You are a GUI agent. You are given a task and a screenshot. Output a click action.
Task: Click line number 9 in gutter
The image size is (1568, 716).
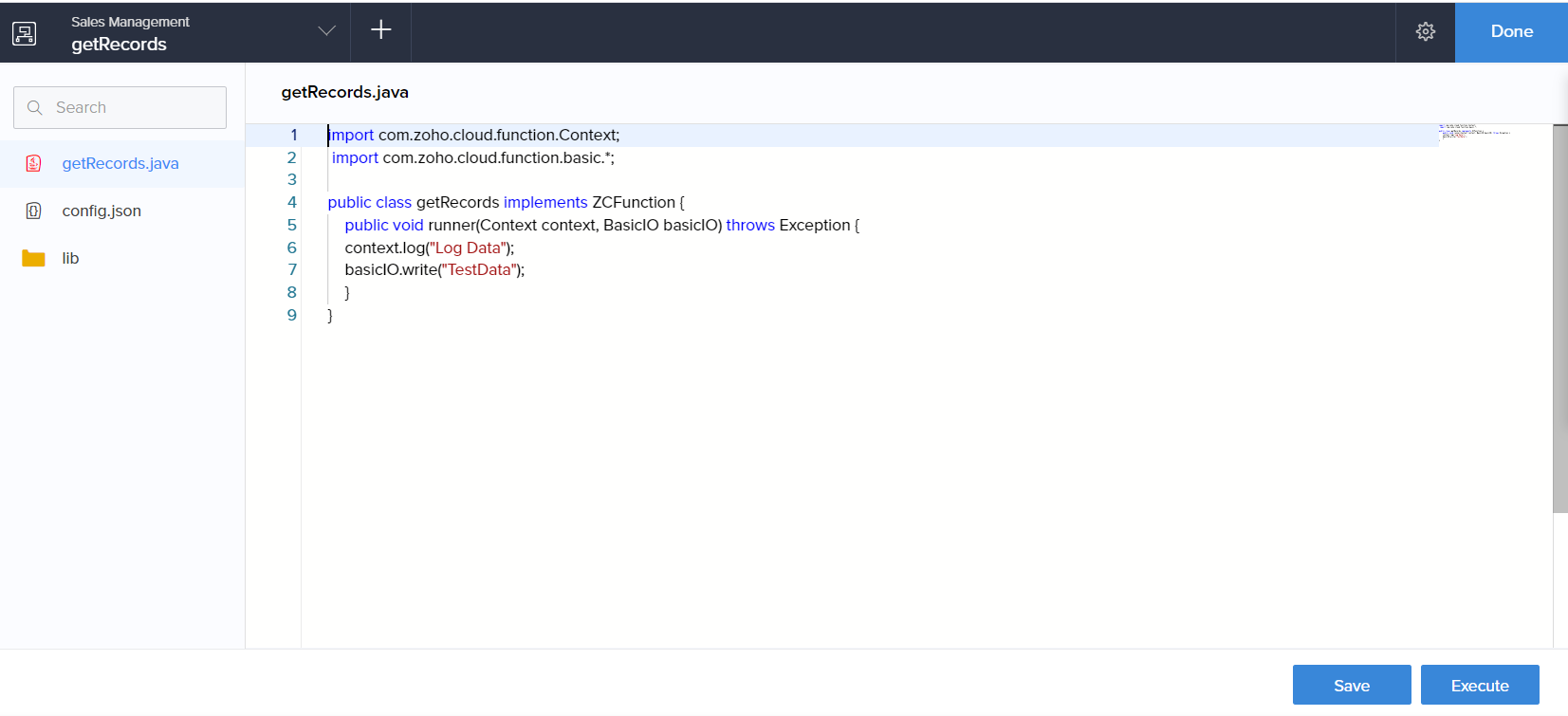click(x=292, y=315)
